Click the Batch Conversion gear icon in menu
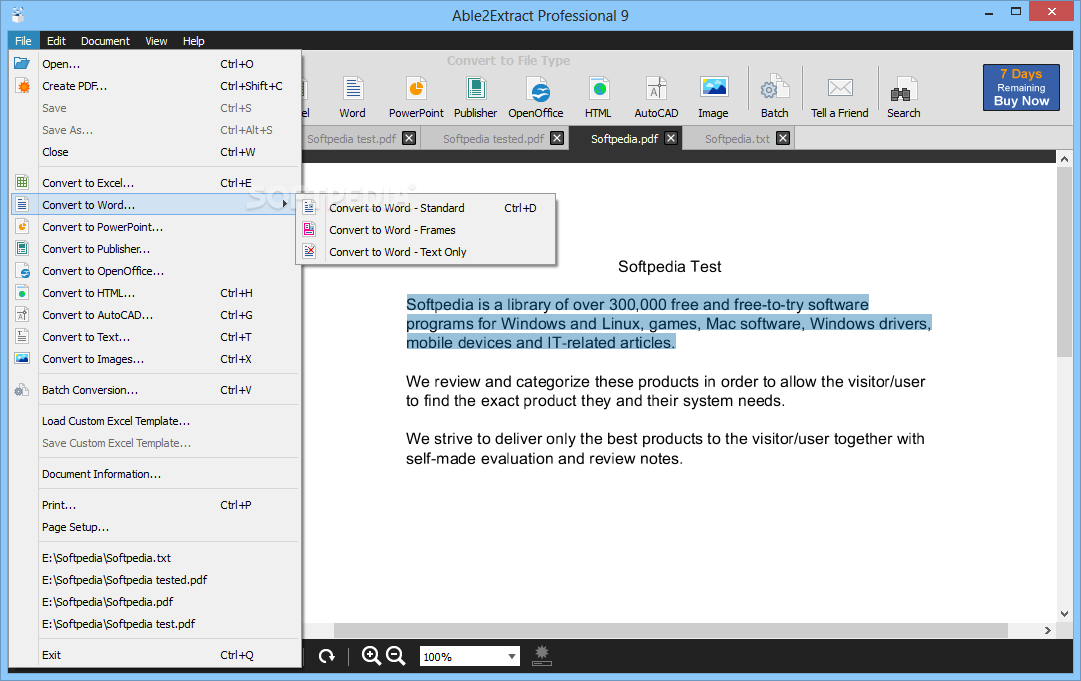 (22, 389)
